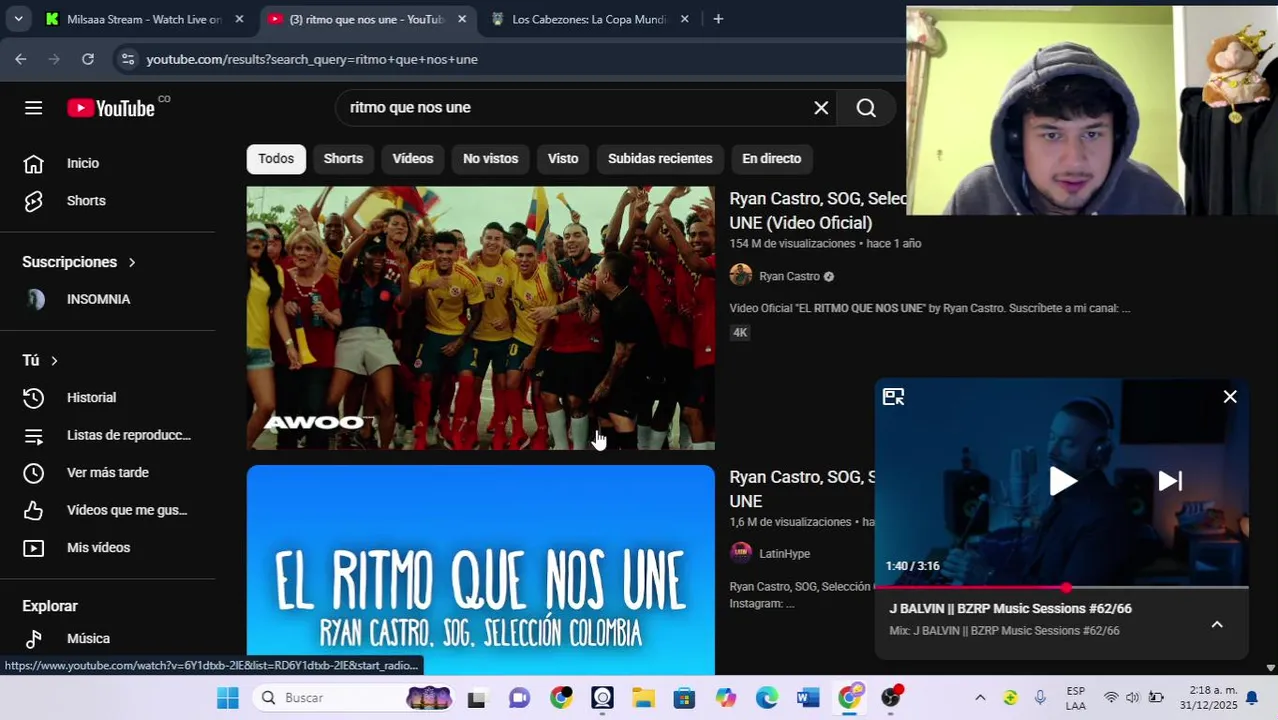Open Ver más tarde list
The height and width of the screenshot is (720, 1278).
click(108, 473)
